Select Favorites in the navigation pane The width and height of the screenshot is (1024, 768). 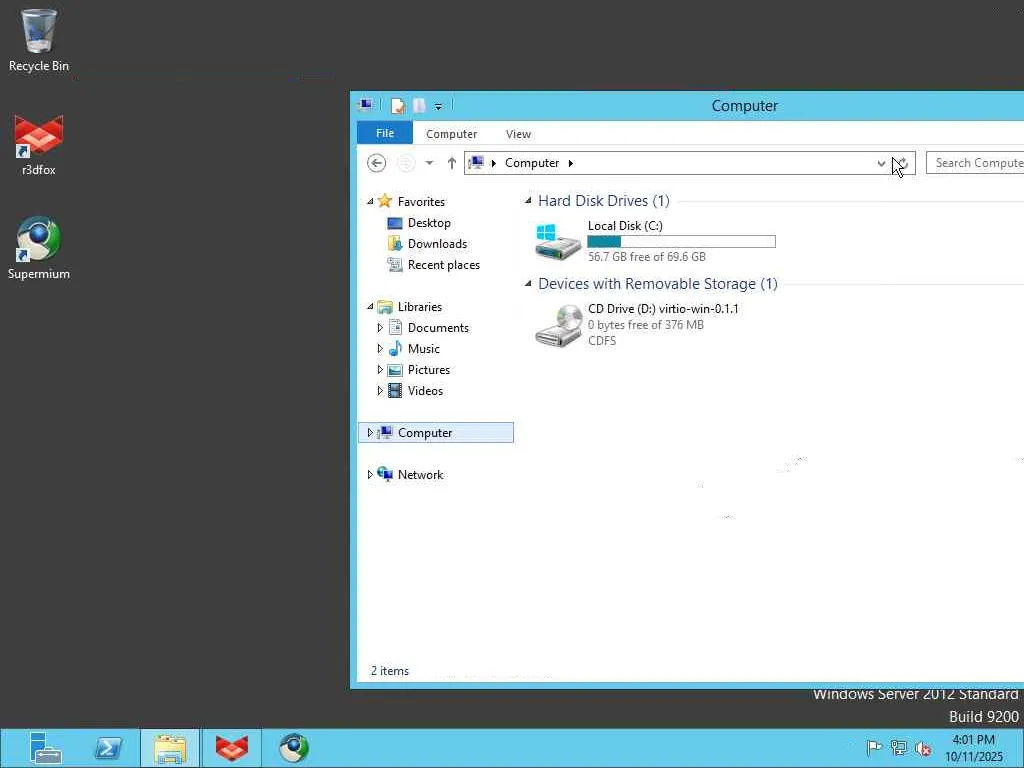pyautogui.click(x=421, y=201)
